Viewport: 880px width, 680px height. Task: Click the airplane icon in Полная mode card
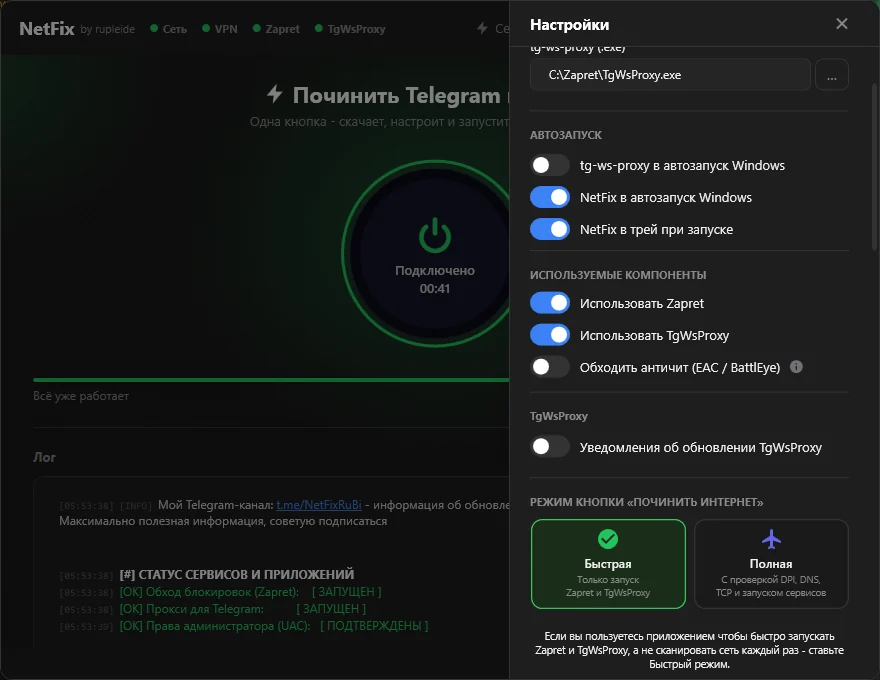[771, 539]
